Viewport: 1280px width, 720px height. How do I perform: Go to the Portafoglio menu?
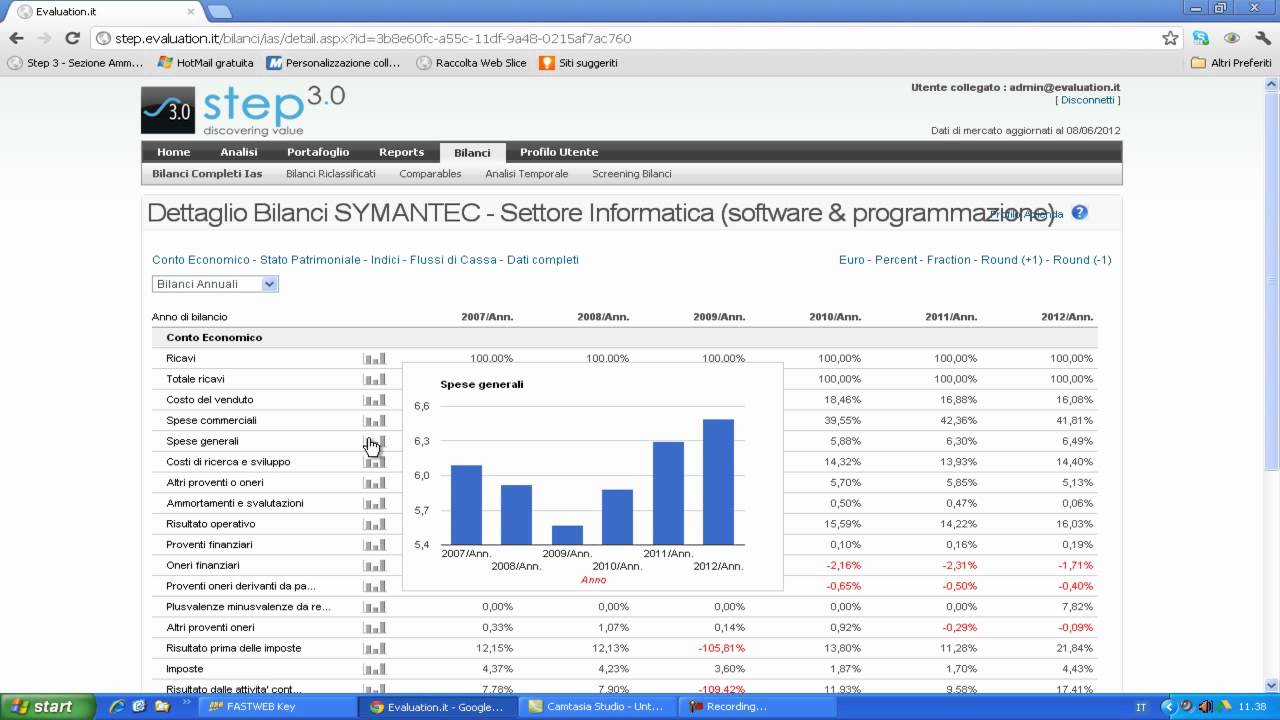tap(318, 152)
